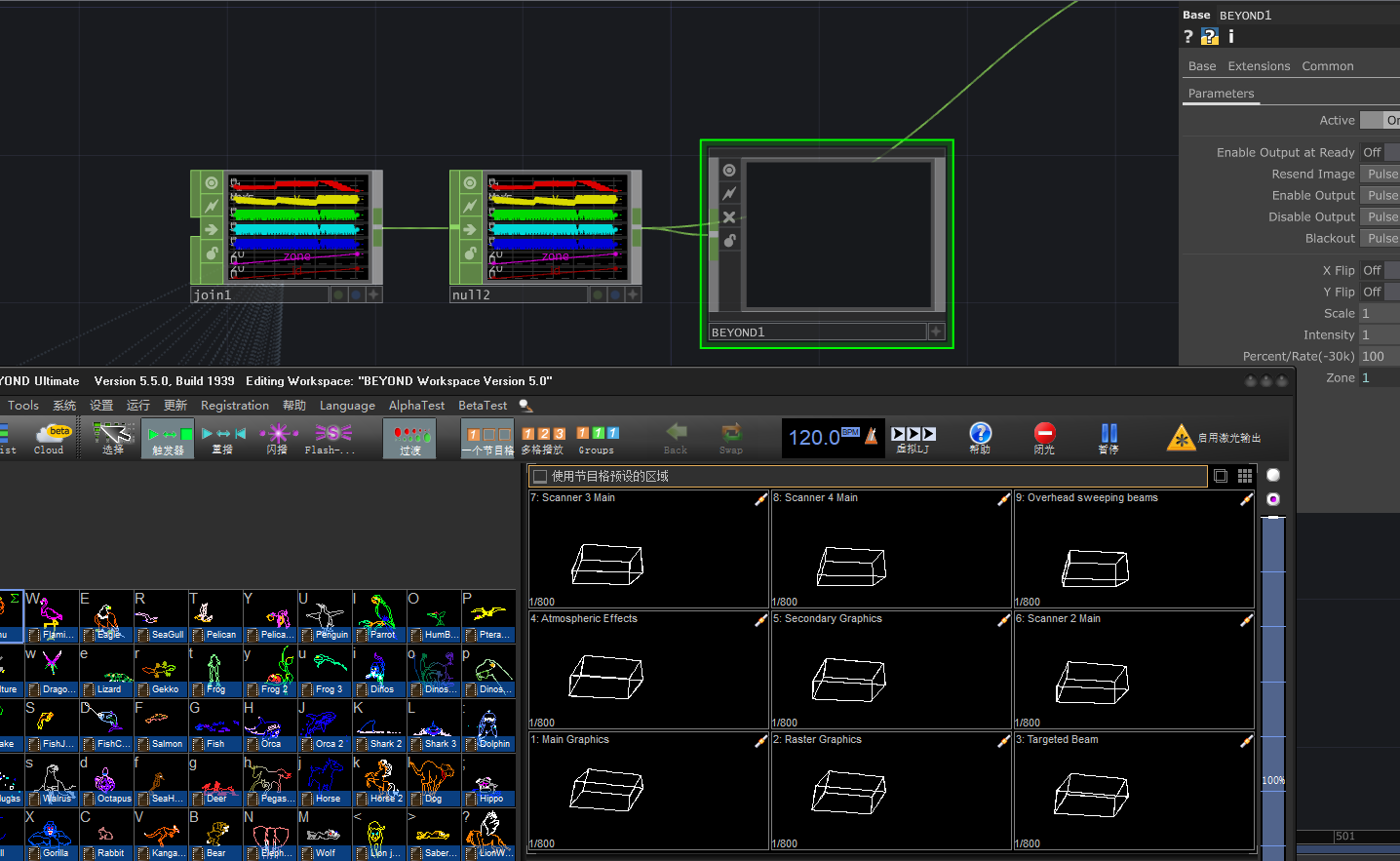Viewport: 1400px width, 861px height.
Task: Click the viewer active icon on join1 node
Action: 212,182
